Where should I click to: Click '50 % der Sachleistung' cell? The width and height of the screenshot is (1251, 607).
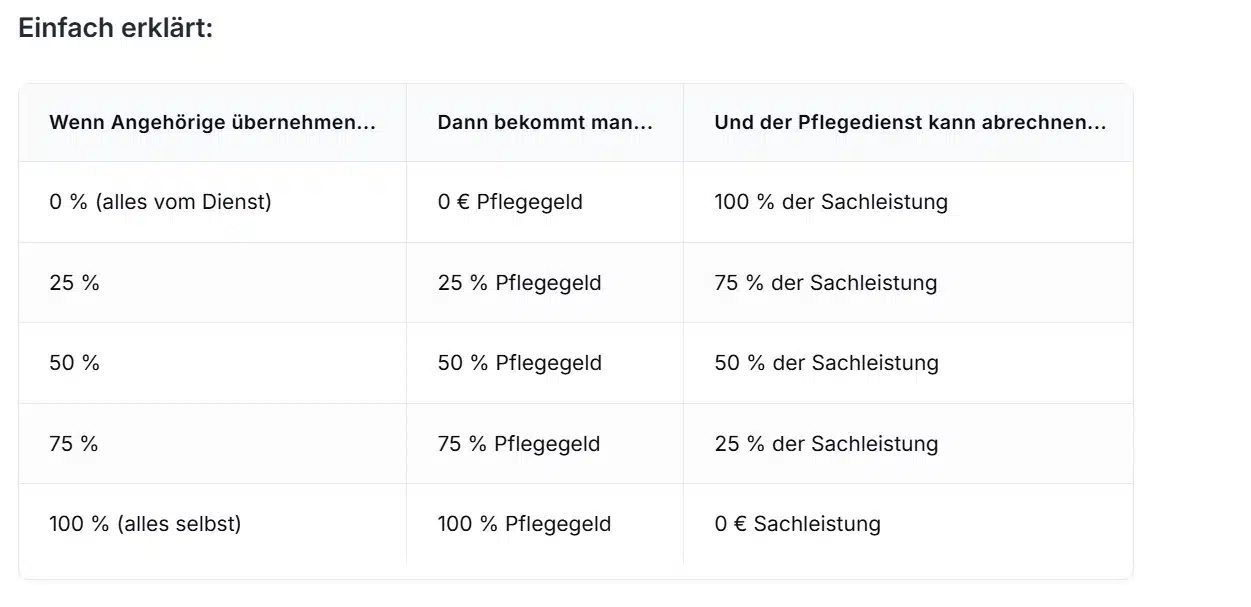(x=827, y=363)
